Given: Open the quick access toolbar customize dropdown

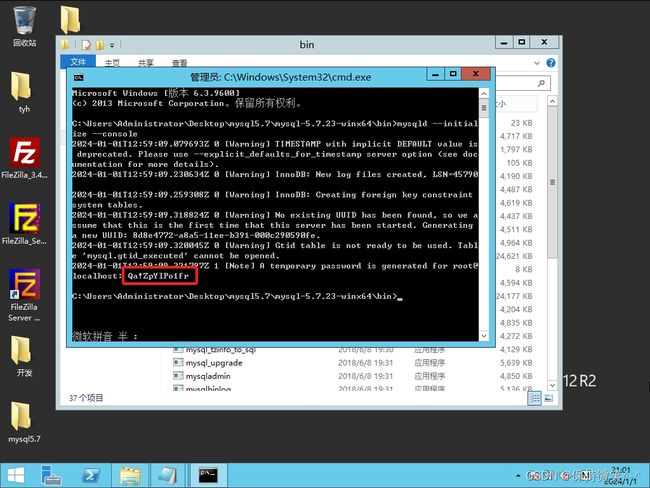Looking at the screenshot, I should click(112, 45).
